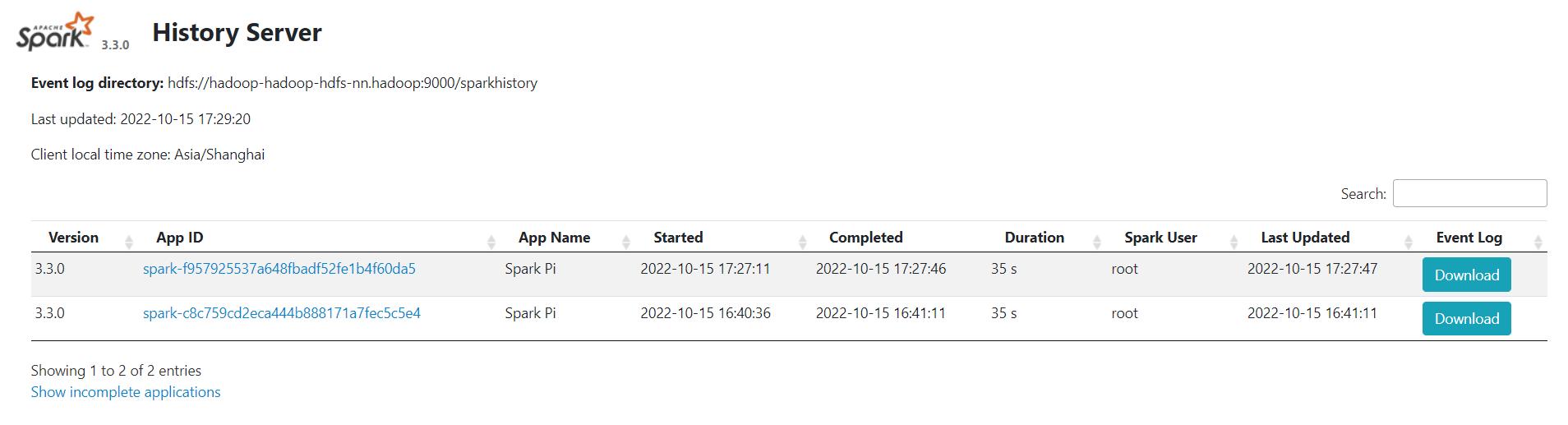Click sort arrows beside App Name header
The image size is (1568, 425).
(626, 241)
